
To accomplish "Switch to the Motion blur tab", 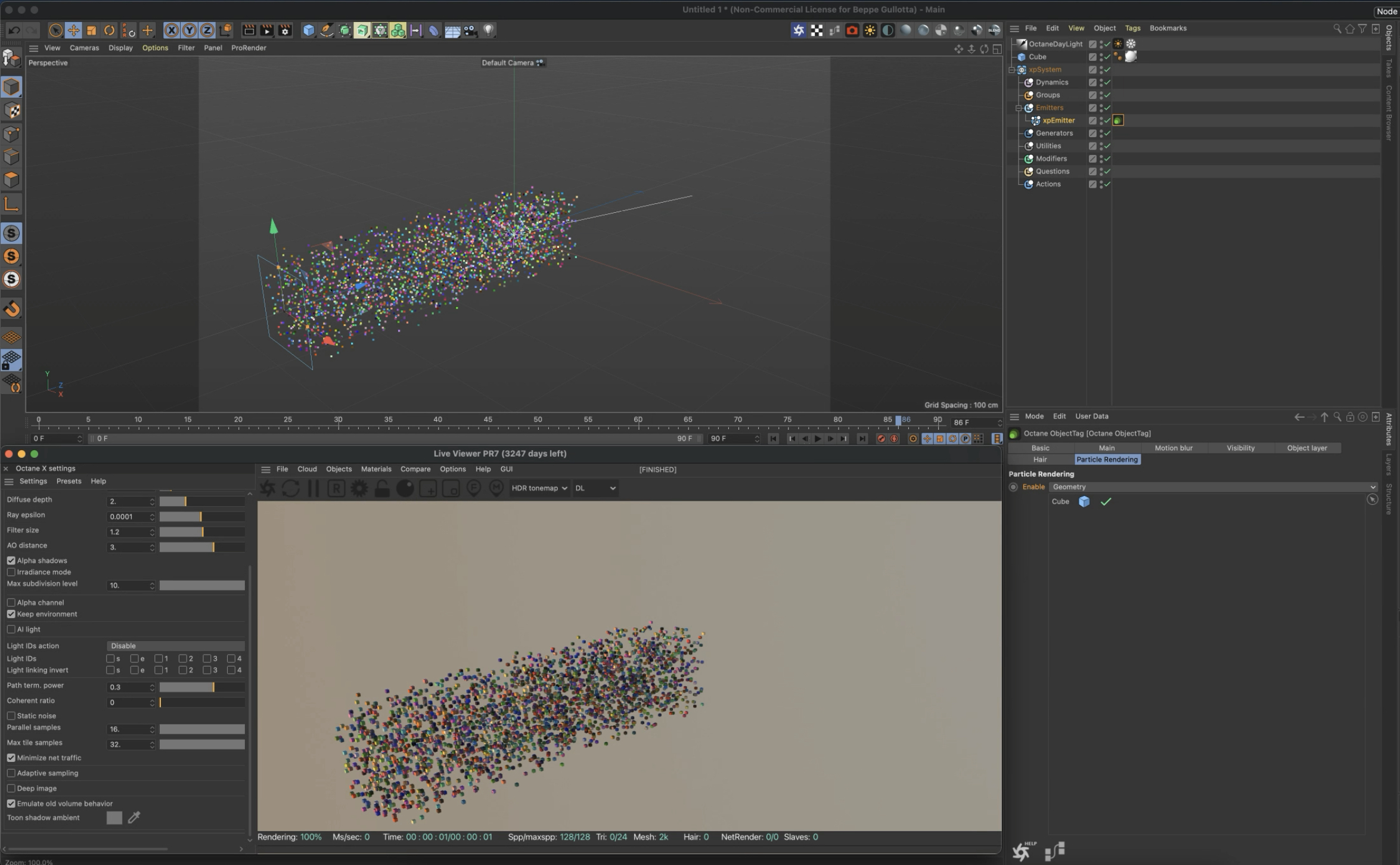I will (1173, 448).
